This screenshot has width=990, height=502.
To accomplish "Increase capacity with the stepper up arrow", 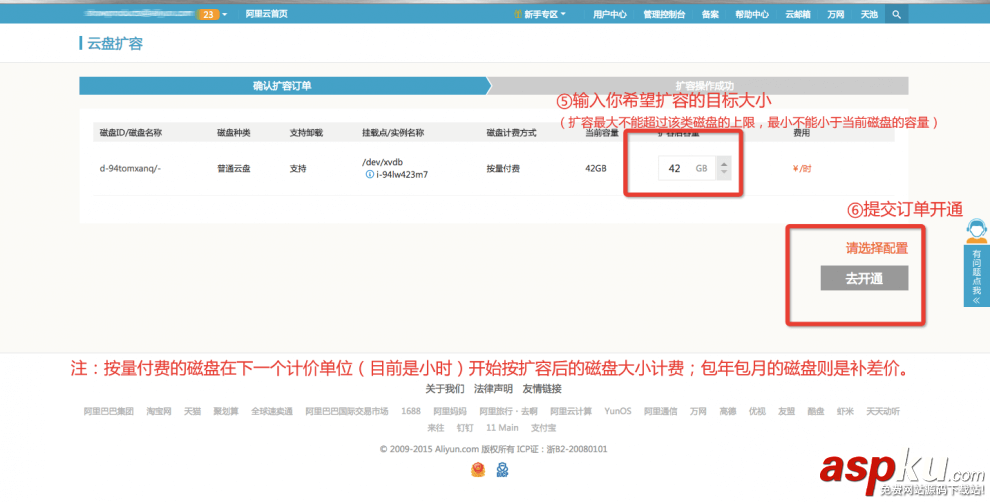I will 724,164.
